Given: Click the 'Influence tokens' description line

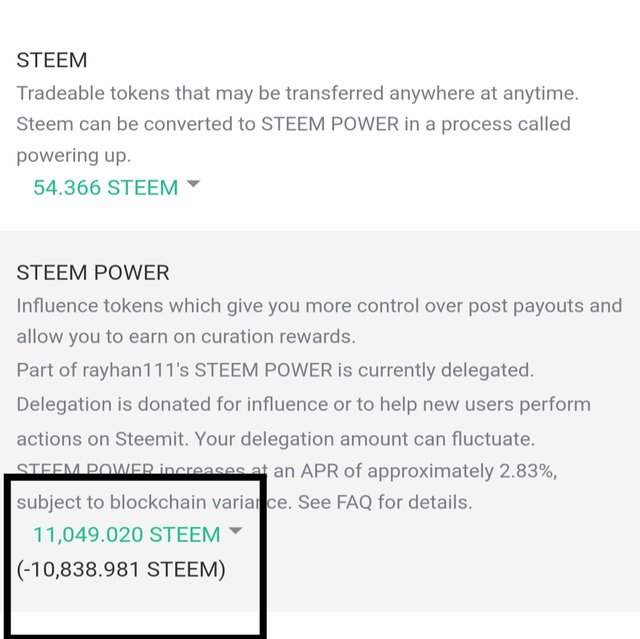Looking at the screenshot, I should click(318, 306).
